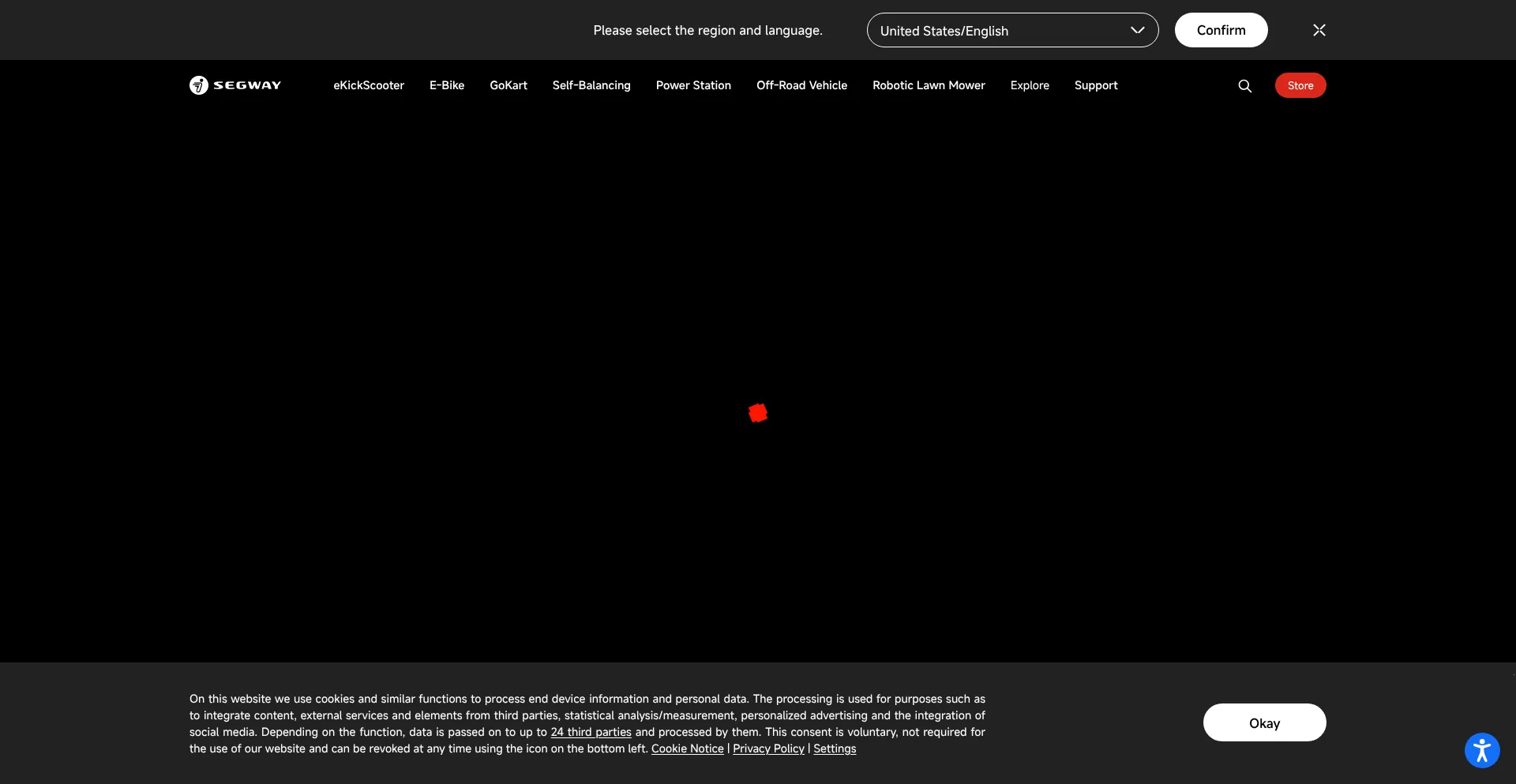Image resolution: width=1516 pixels, height=784 pixels.
Task: Open the Explore menu item
Action: (x=1030, y=85)
